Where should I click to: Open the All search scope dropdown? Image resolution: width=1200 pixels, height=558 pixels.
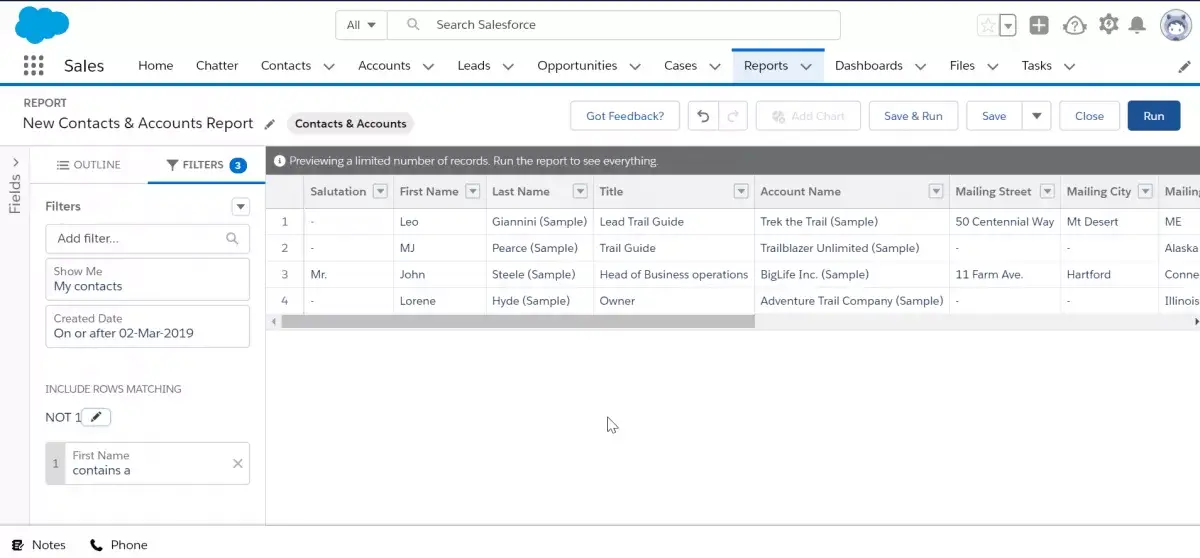pyautogui.click(x=361, y=25)
